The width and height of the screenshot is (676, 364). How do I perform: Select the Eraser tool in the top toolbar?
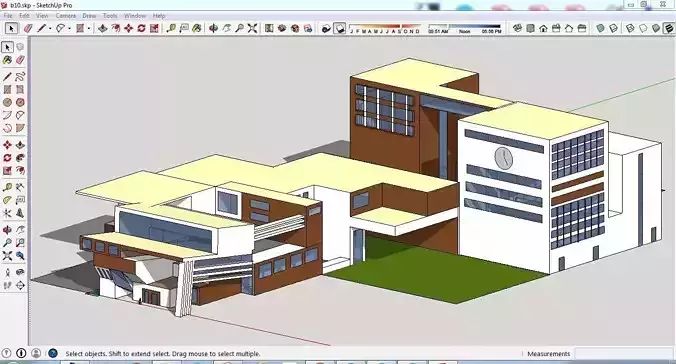click(28, 28)
